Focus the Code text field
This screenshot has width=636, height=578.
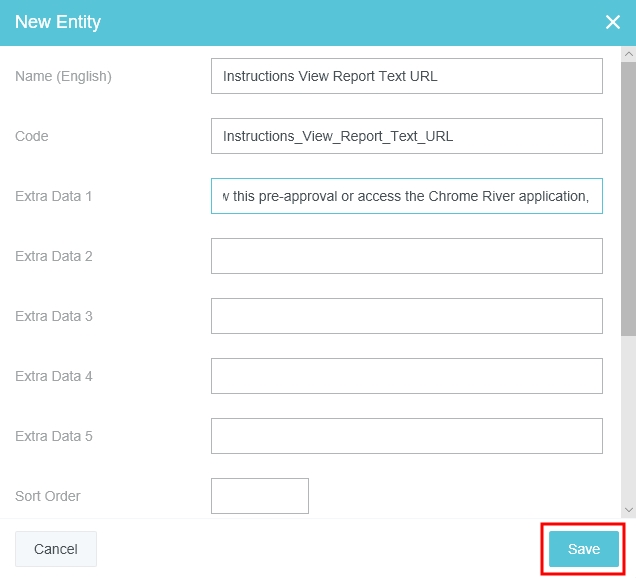pos(406,136)
